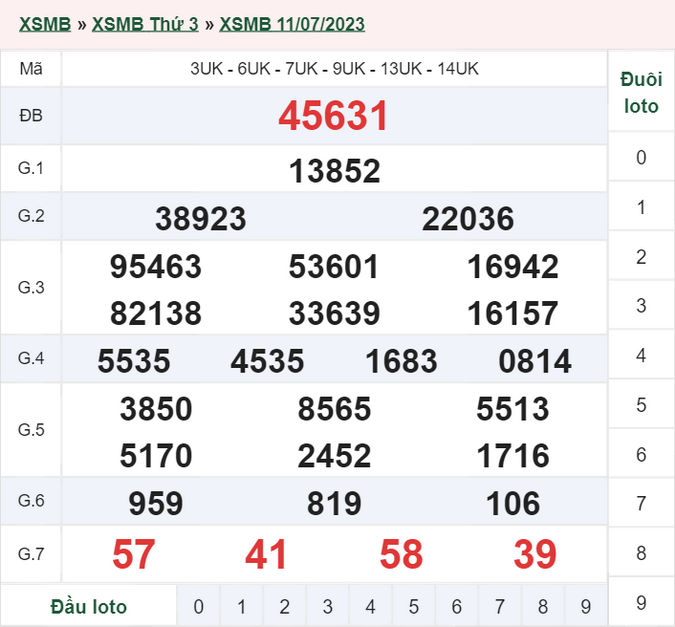The height and width of the screenshot is (627, 675).
Task: Select digit 0 in Đuôi loto column
Action: click(641, 157)
